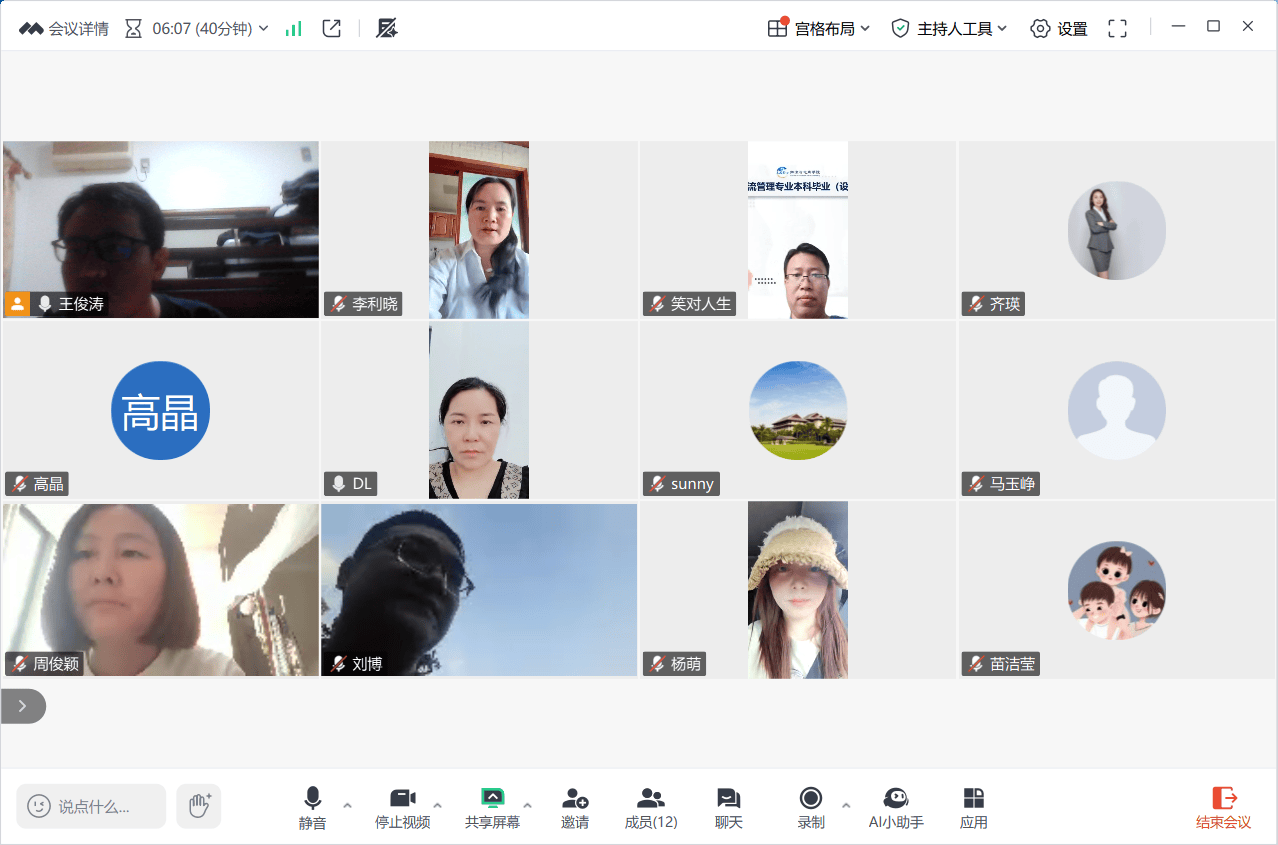Click the 邀请 invite icon

[575, 808]
